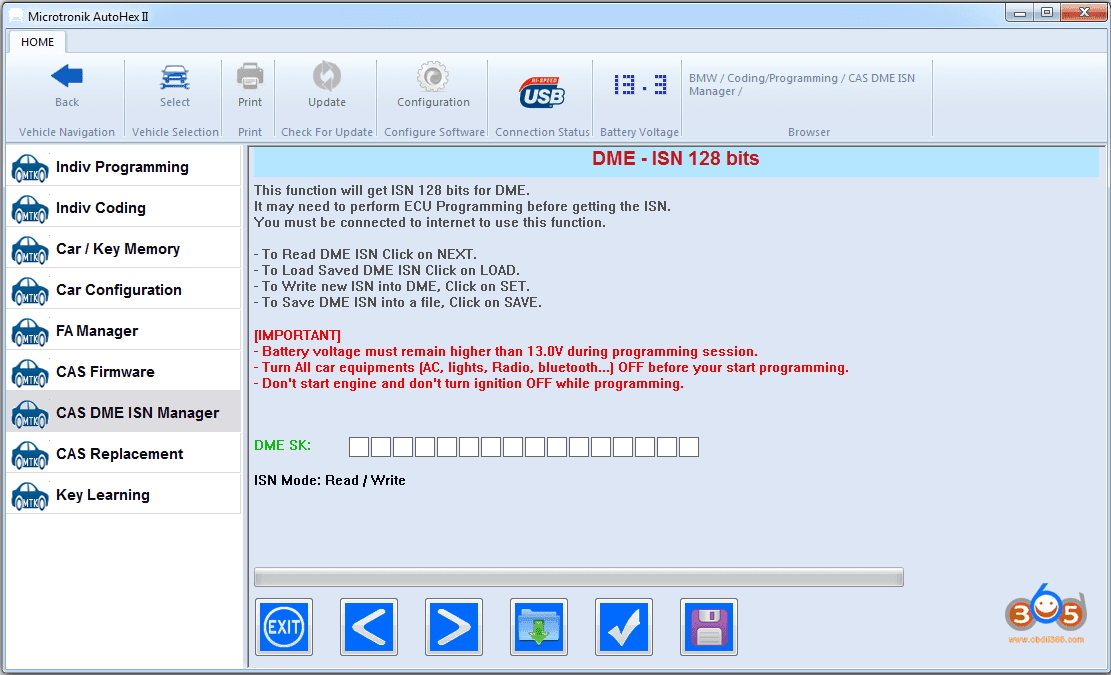1111x675 pixels.
Task: Click 'Connection Status' group label
Action: [x=542, y=132]
